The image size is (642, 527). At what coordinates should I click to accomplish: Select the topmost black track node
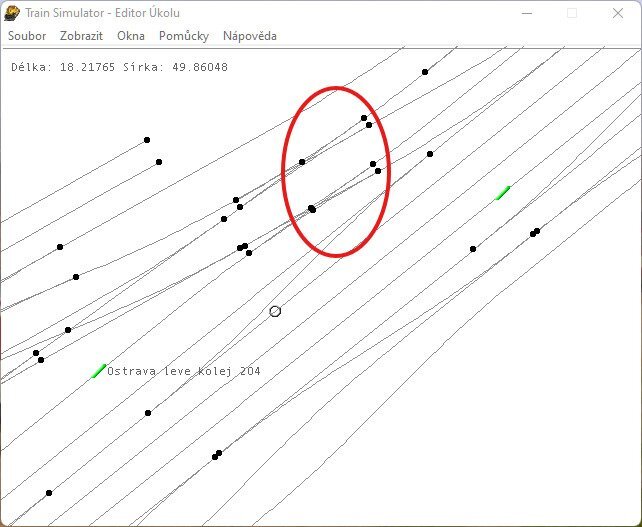click(425, 72)
